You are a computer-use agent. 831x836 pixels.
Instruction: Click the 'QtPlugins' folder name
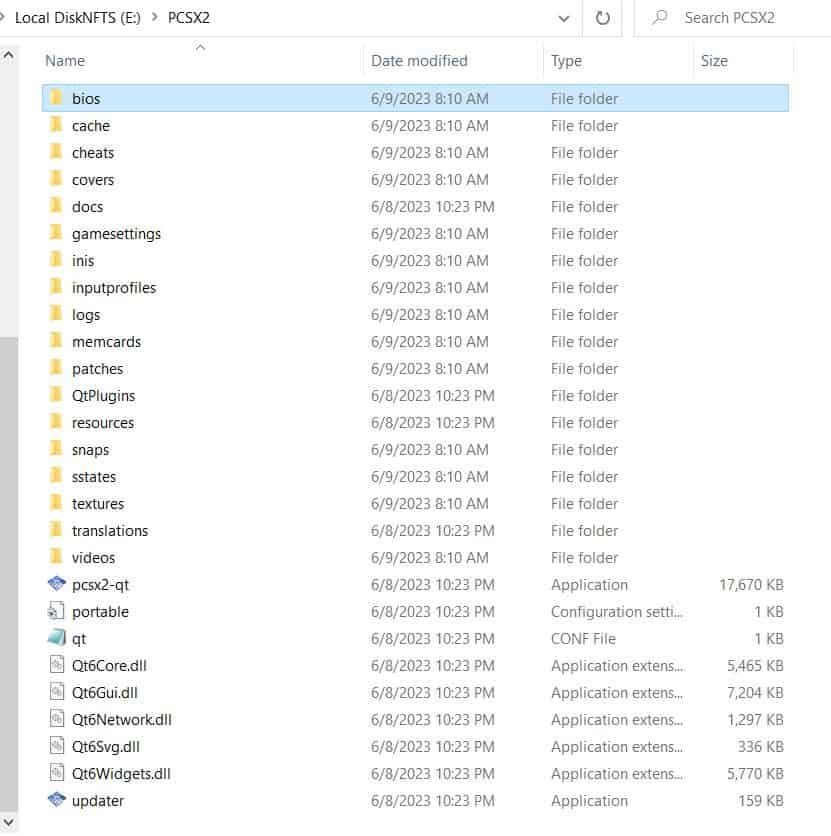point(103,396)
